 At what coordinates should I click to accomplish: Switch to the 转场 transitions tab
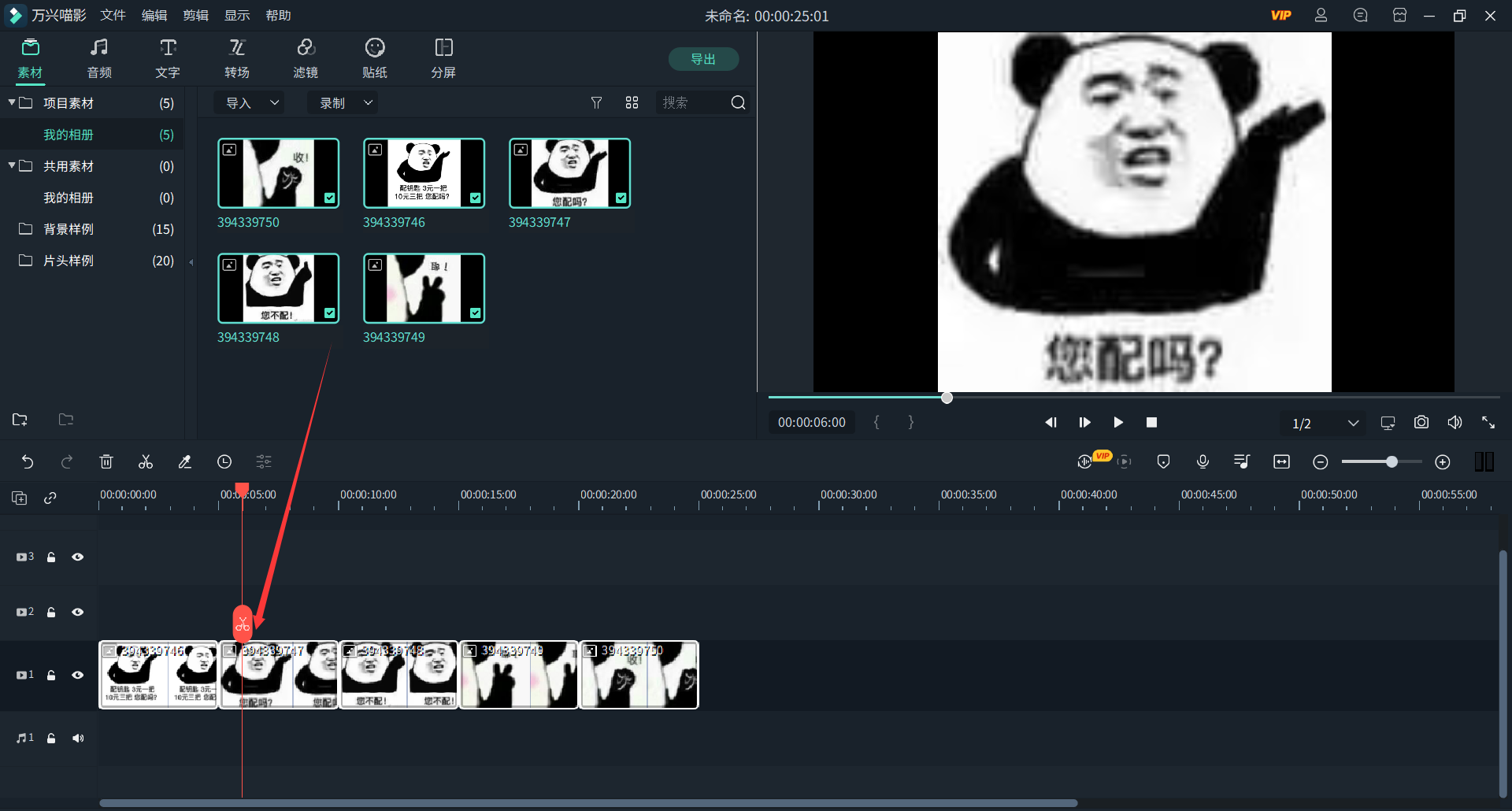[236, 59]
